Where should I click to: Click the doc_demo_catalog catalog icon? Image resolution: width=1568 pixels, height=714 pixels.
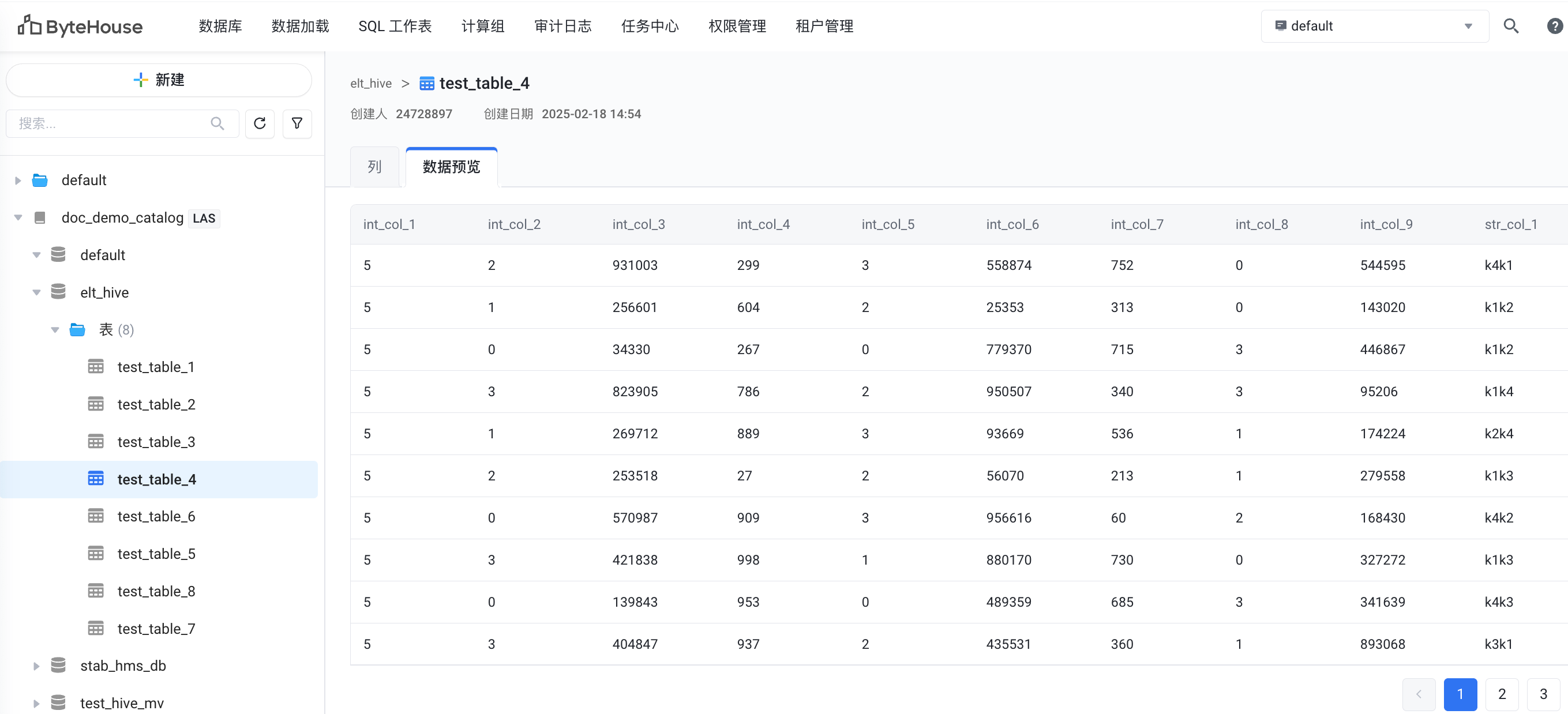click(x=40, y=218)
